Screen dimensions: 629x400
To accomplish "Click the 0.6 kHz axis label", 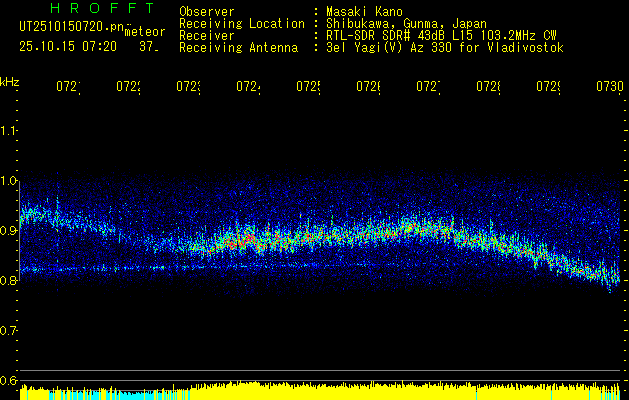I will [8, 380].
